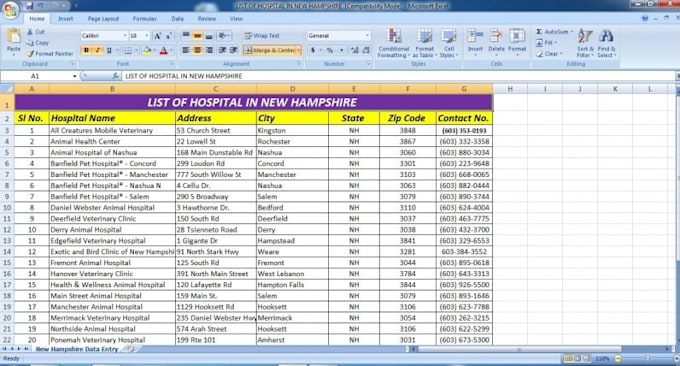
Task: Open Conditional Formatting menu
Action: tap(393, 43)
